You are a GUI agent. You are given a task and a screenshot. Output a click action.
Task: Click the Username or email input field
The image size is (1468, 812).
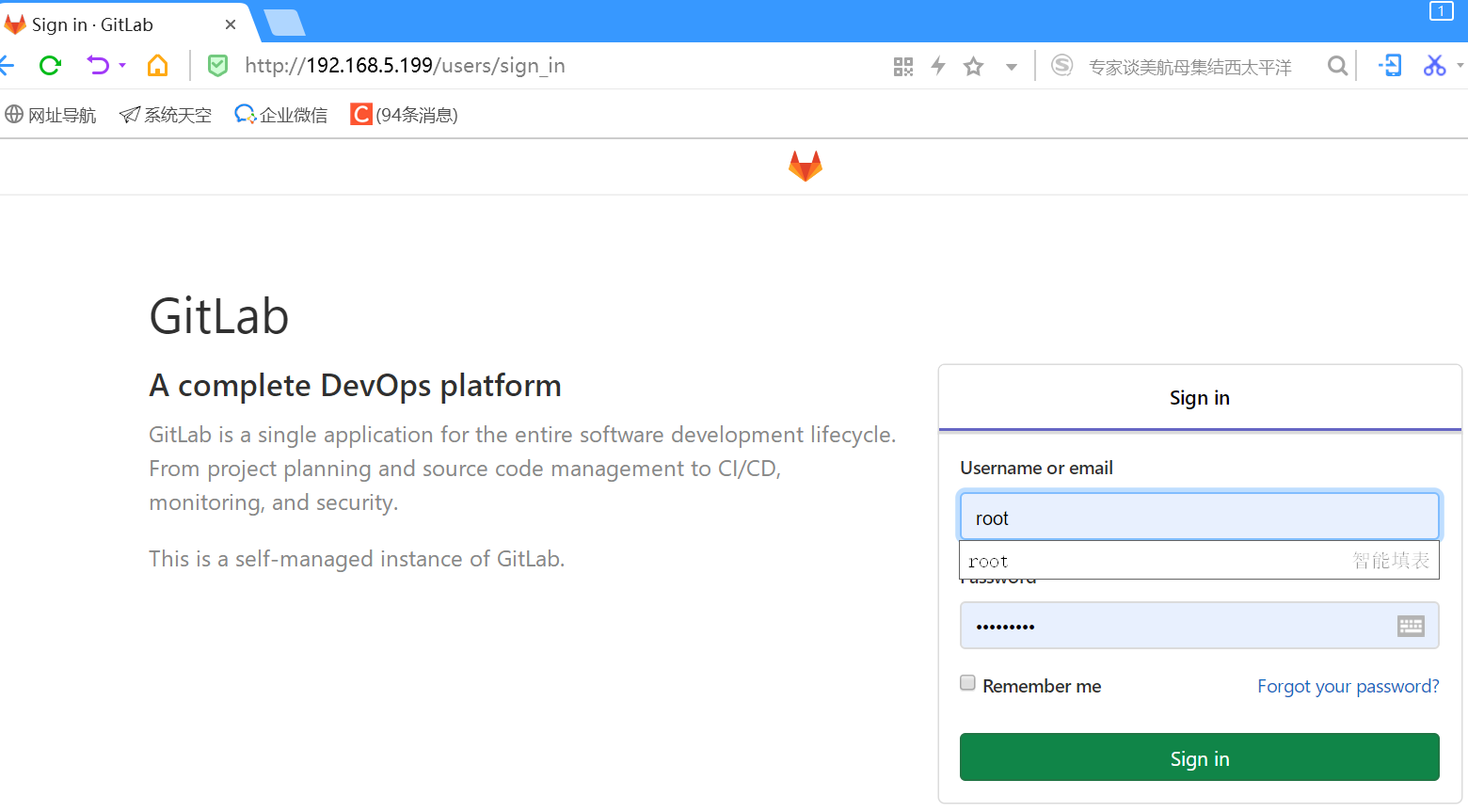tap(1199, 516)
